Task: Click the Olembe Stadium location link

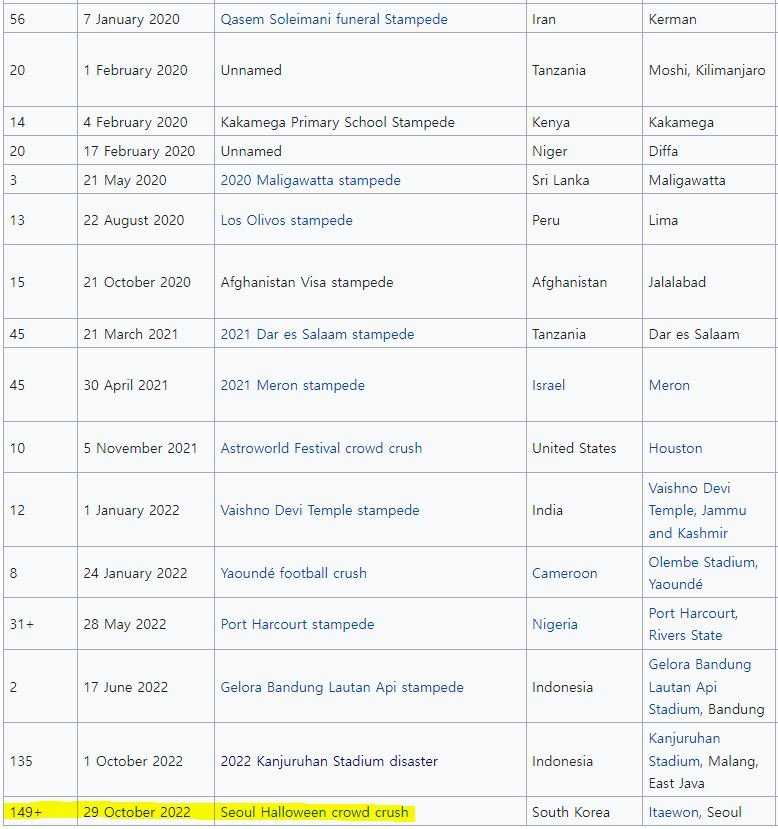Action: tap(702, 562)
